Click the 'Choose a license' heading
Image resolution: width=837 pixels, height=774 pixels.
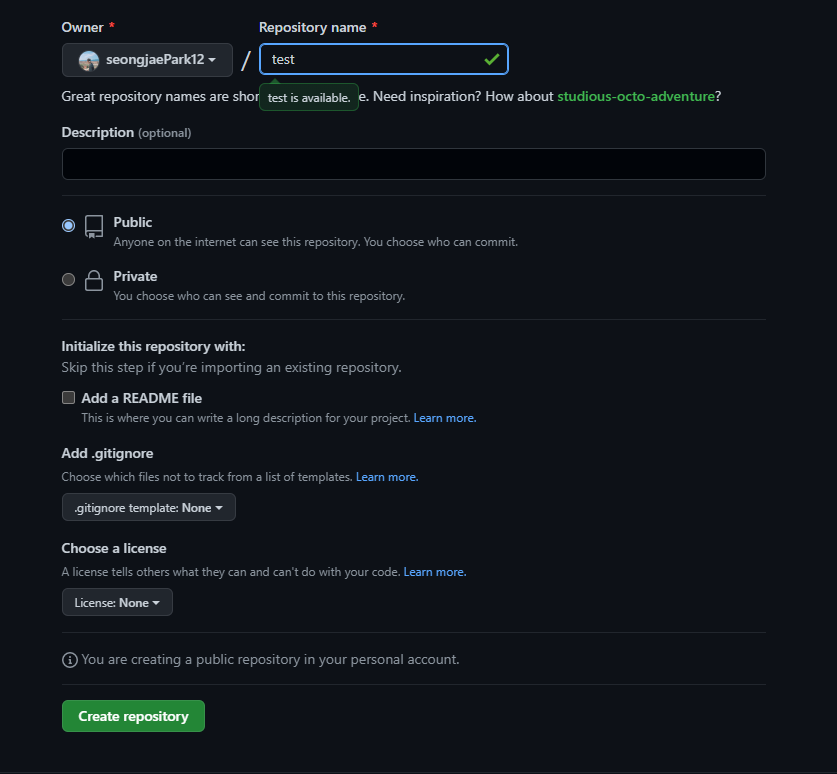coord(114,548)
